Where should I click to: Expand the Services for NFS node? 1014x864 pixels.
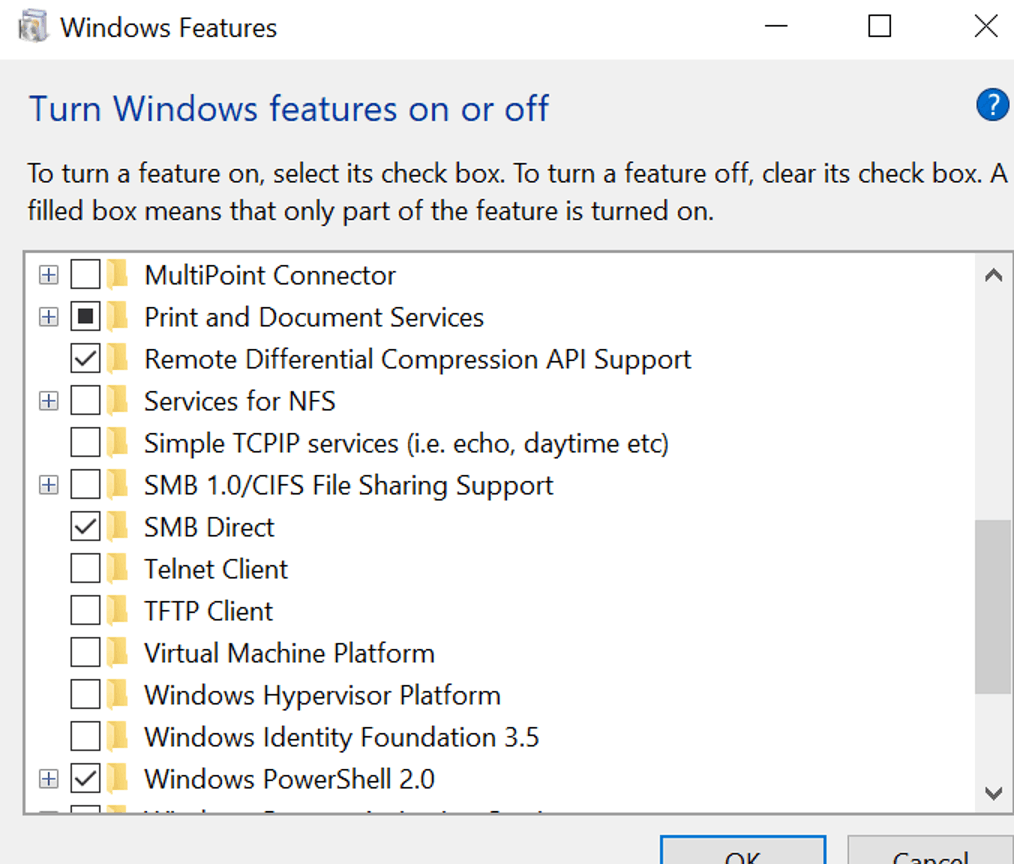click(x=49, y=401)
